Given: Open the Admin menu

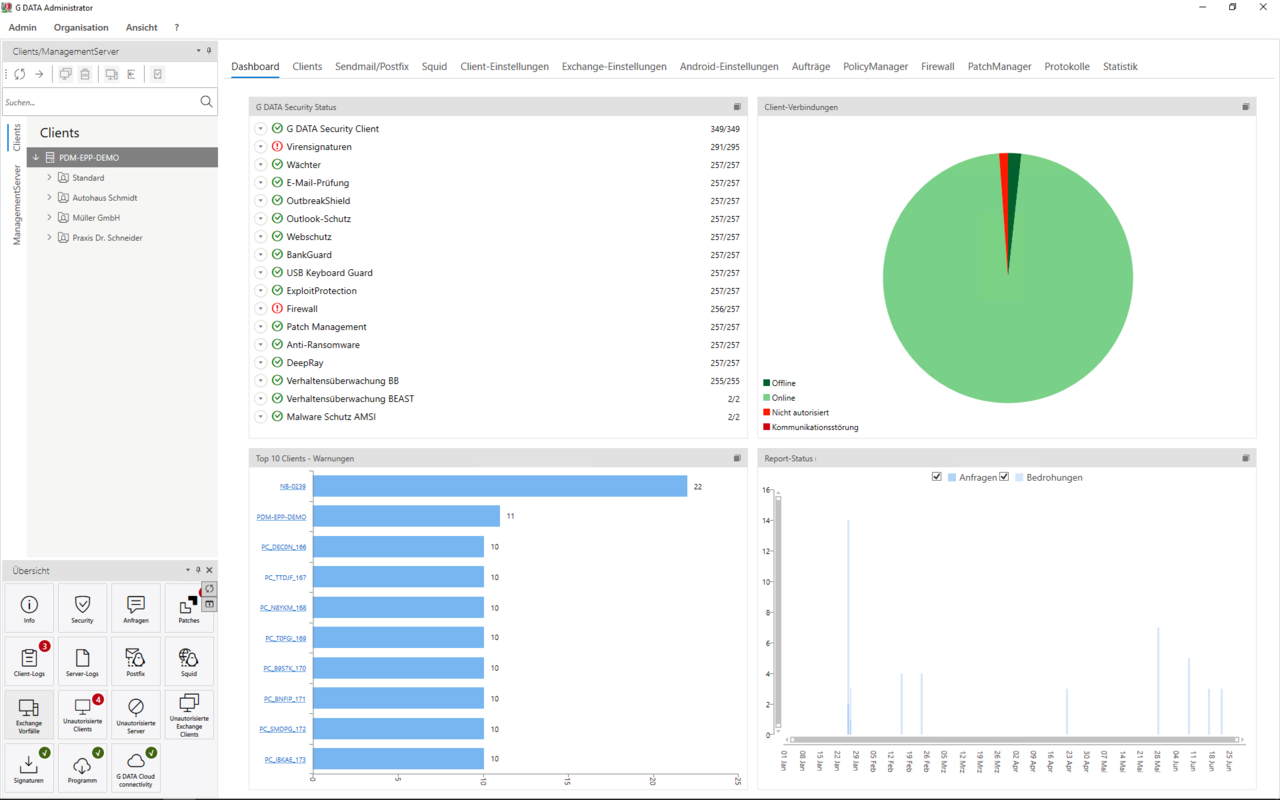Looking at the screenshot, I should coord(23,27).
